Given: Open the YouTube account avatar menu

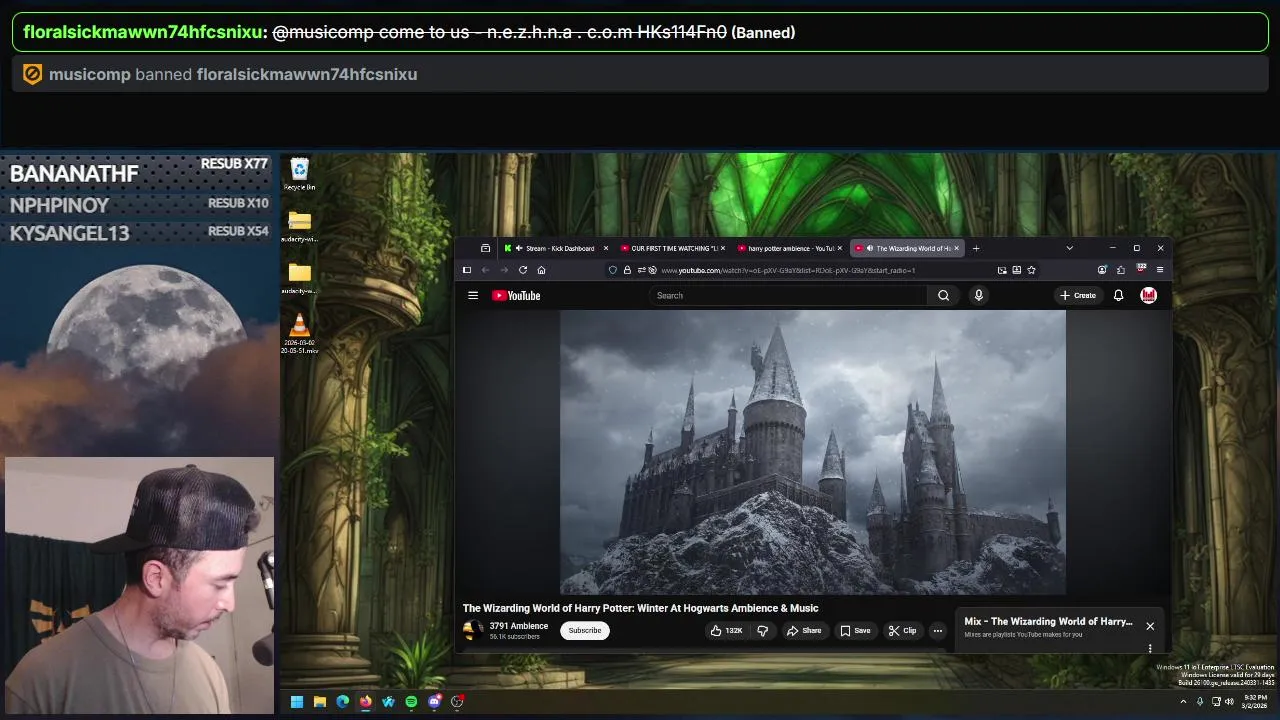Looking at the screenshot, I should click(1148, 295).
